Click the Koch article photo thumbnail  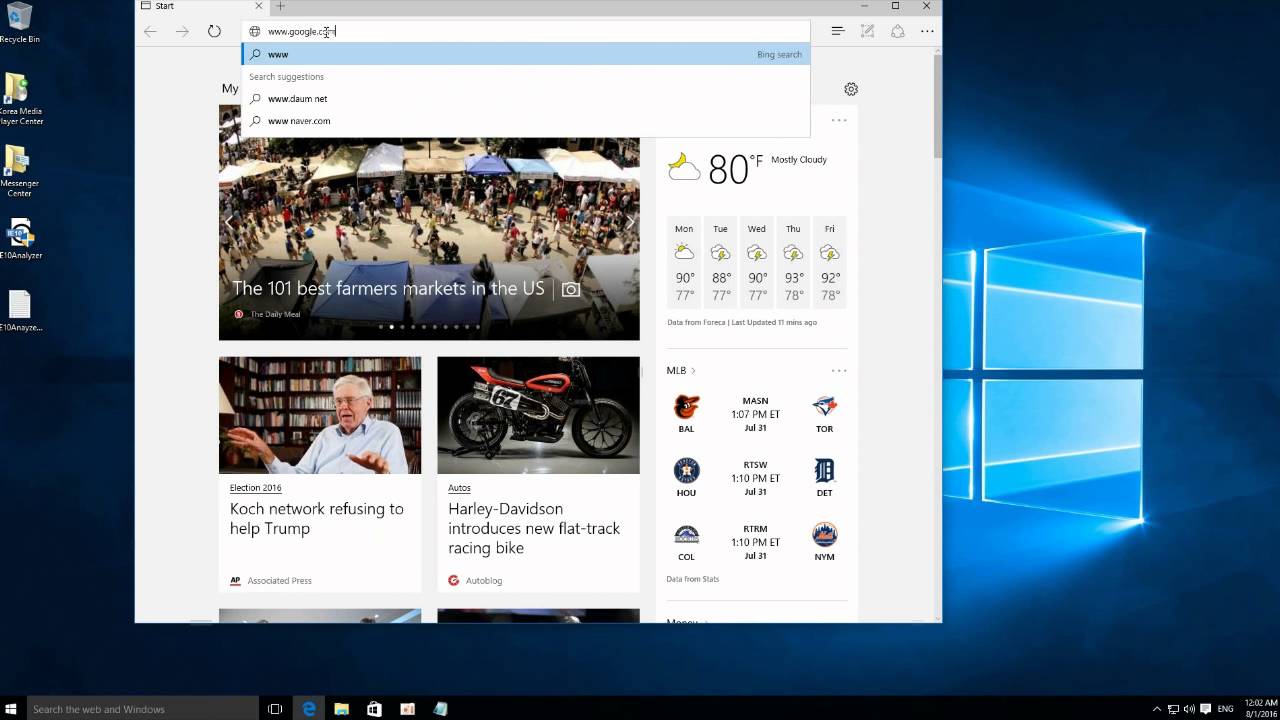point(320,415)
